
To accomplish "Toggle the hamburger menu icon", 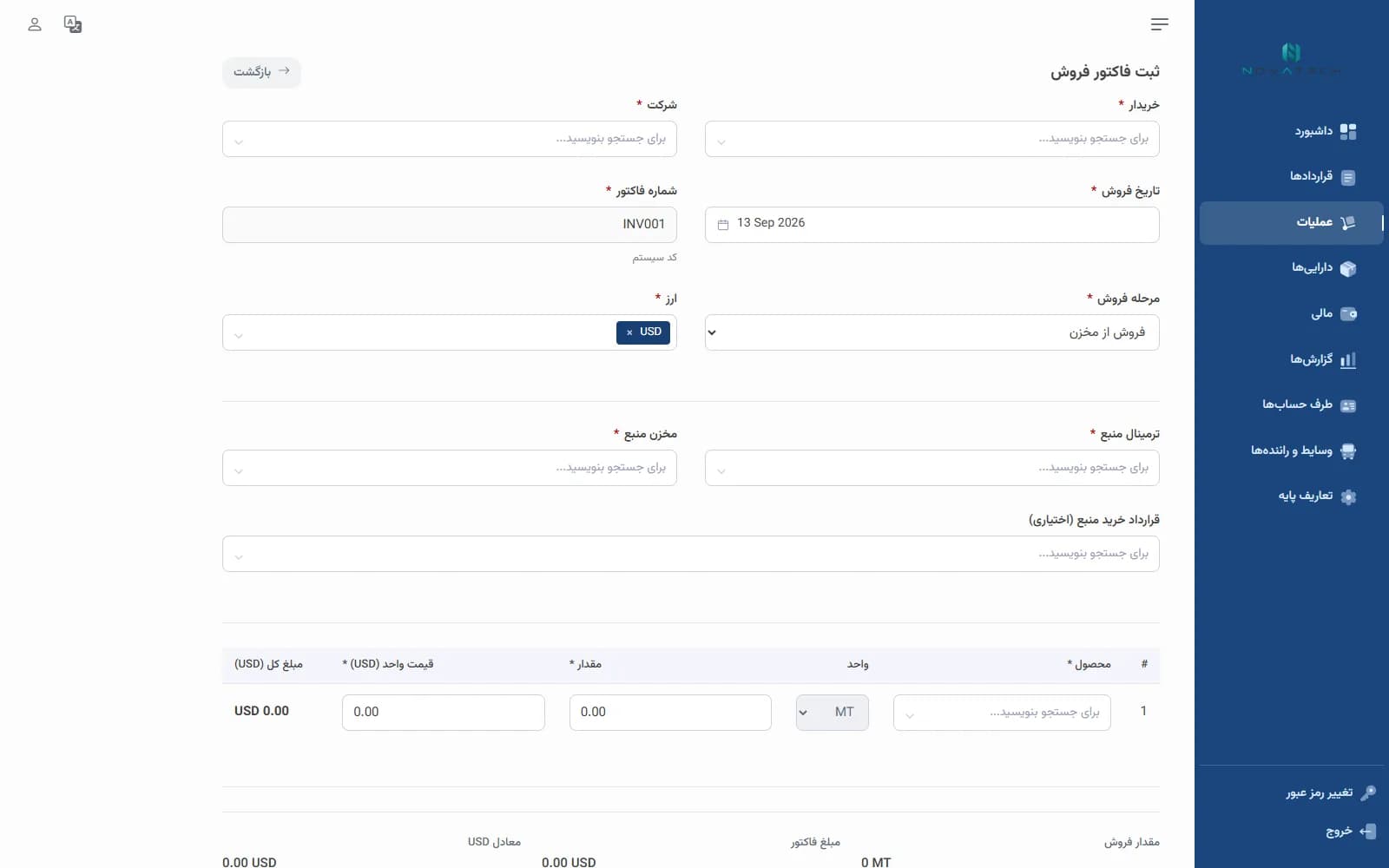I will click(x=1159, y=24).
